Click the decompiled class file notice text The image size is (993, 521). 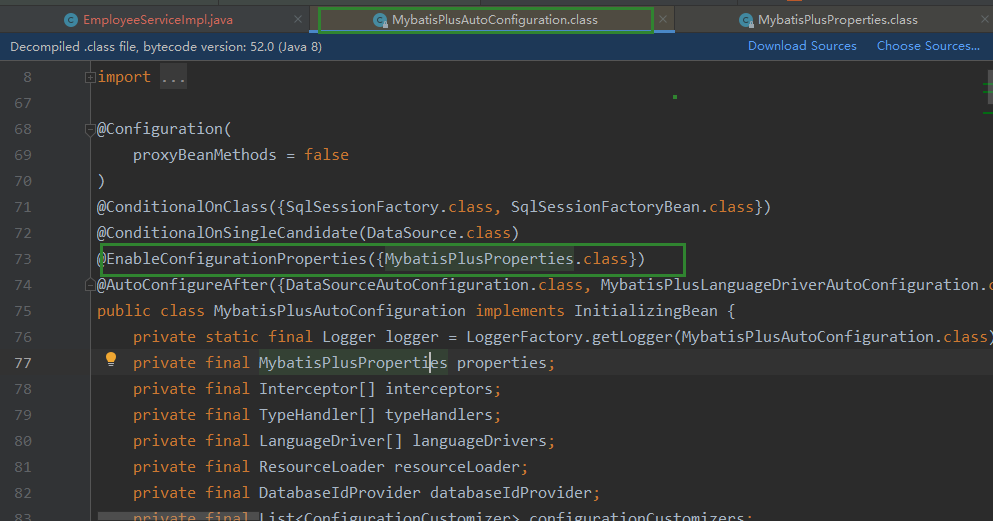pyautogui.click(x=166, y=47)
